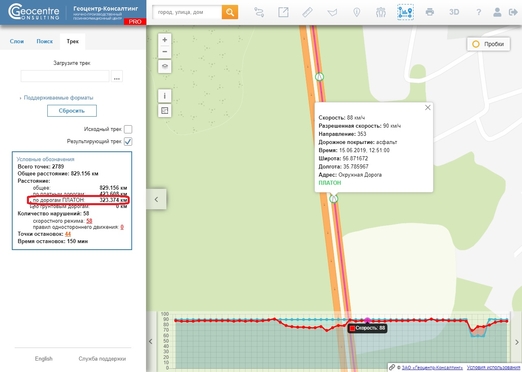The width and height of the screenshot is (522, 372).
Task: Open speed violations count 58 link
Action: [x=89, y=221]
